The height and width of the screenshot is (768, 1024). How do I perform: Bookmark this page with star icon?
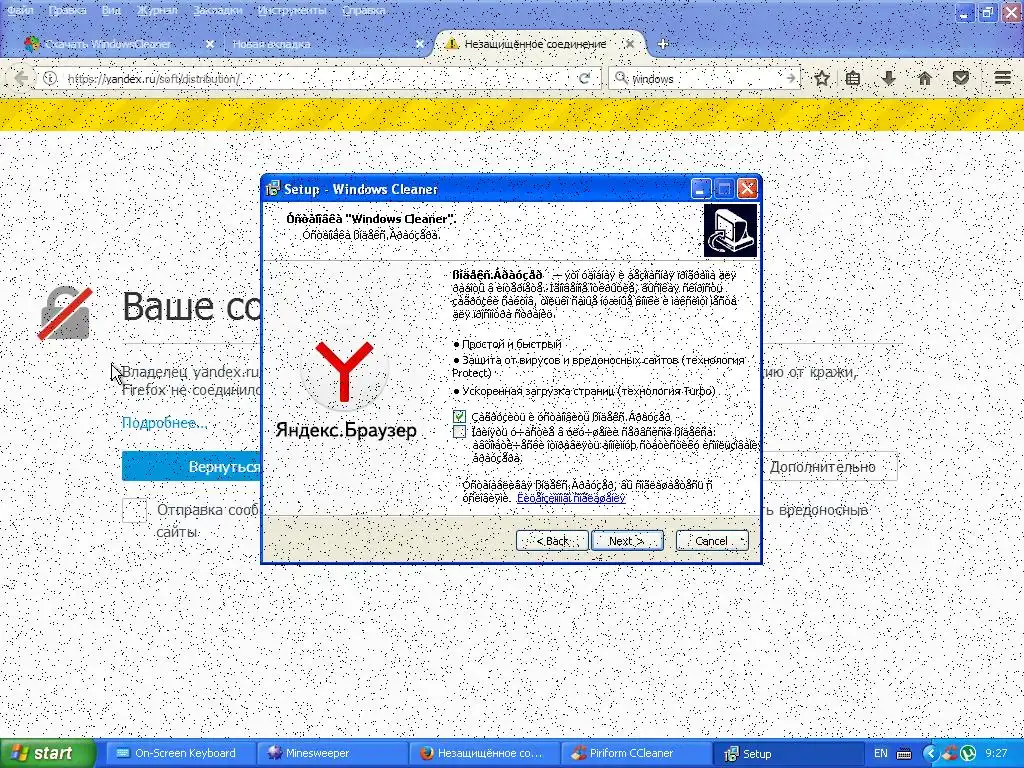click(822, 78)
